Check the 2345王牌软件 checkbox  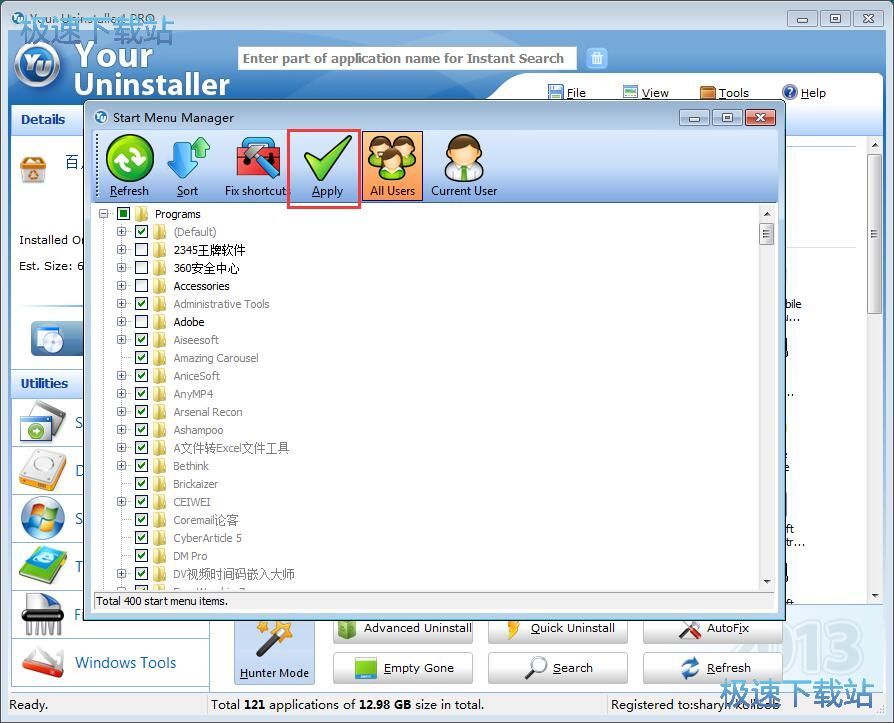(141, 250)
